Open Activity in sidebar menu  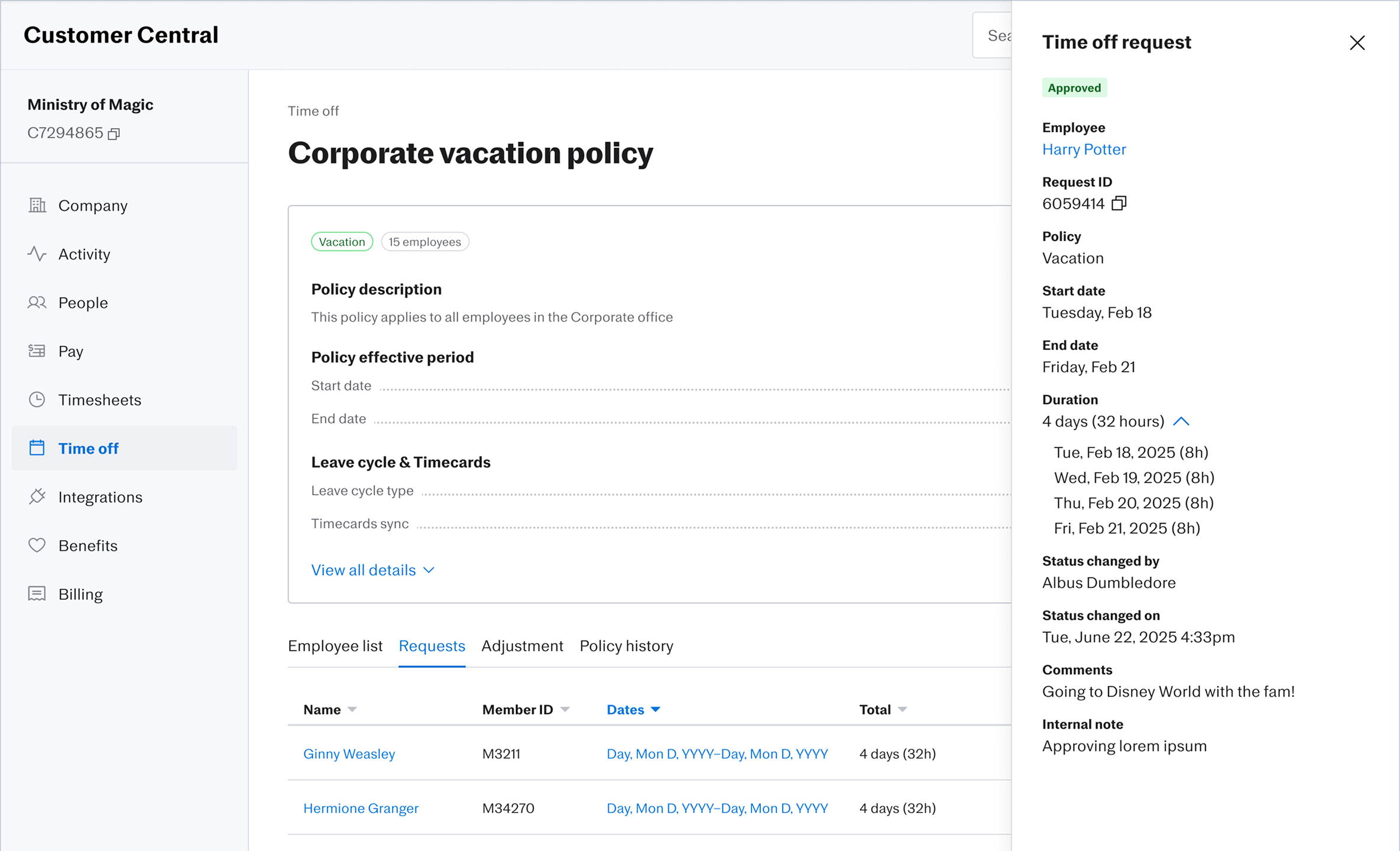pos(124,254)
